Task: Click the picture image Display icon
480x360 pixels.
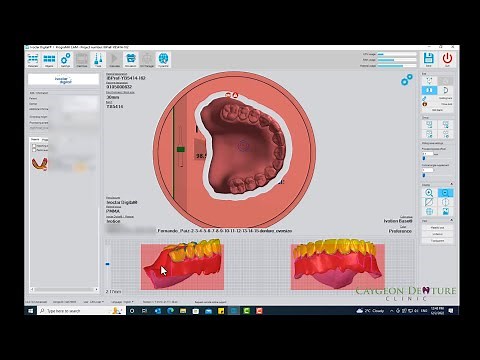Action: click(445, 211)
